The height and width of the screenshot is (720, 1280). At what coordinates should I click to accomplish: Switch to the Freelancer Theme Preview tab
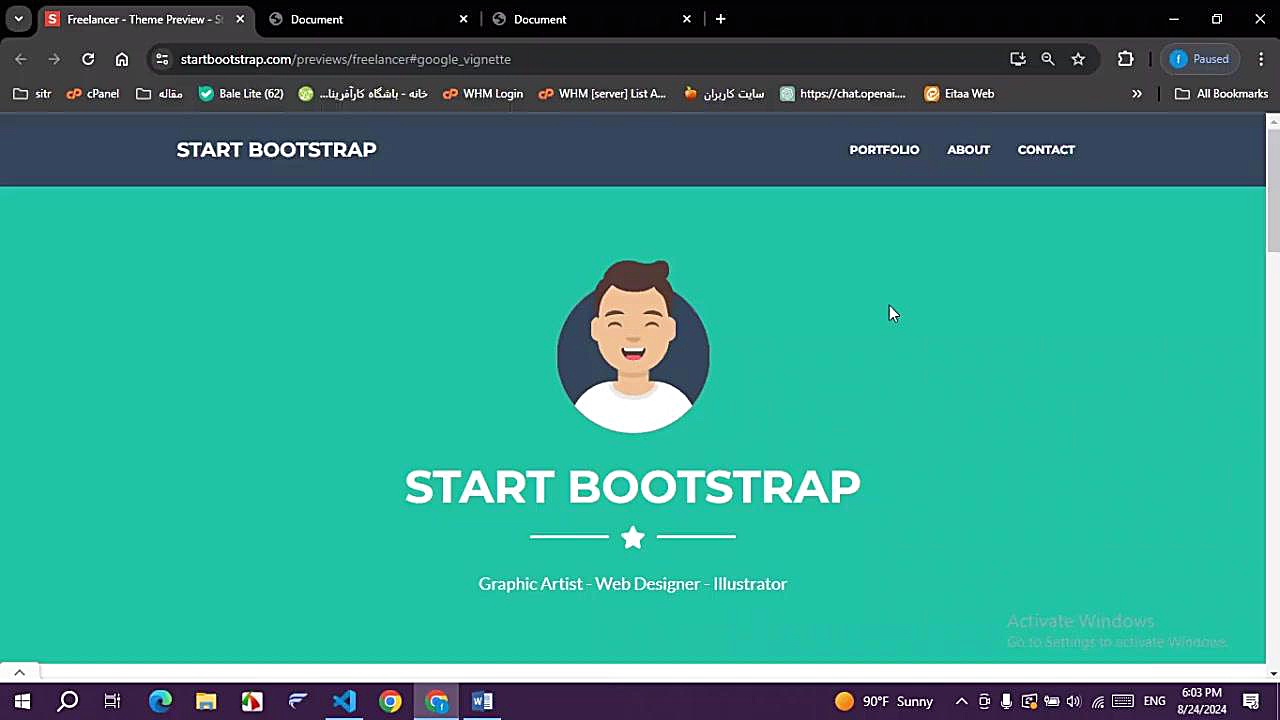144,19
